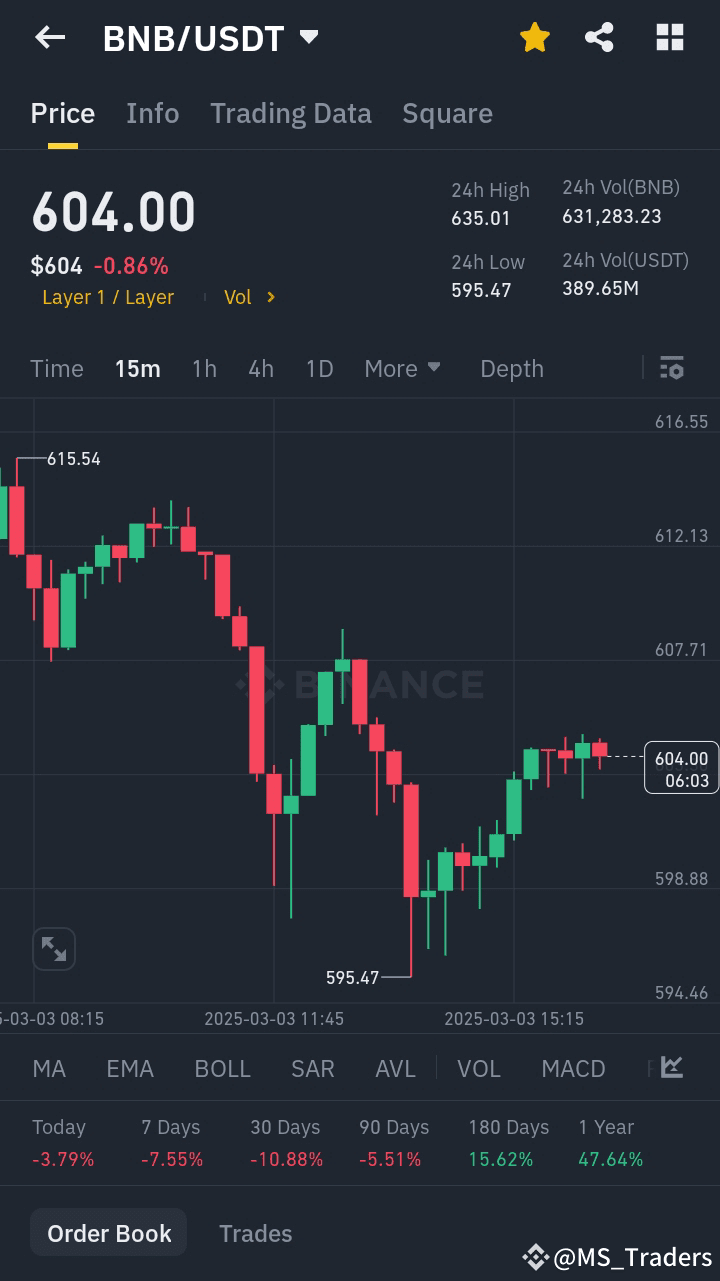
Task: Enable the BOLL indicator overlay
Action: pyautogui.click(x=222, y=1068)
